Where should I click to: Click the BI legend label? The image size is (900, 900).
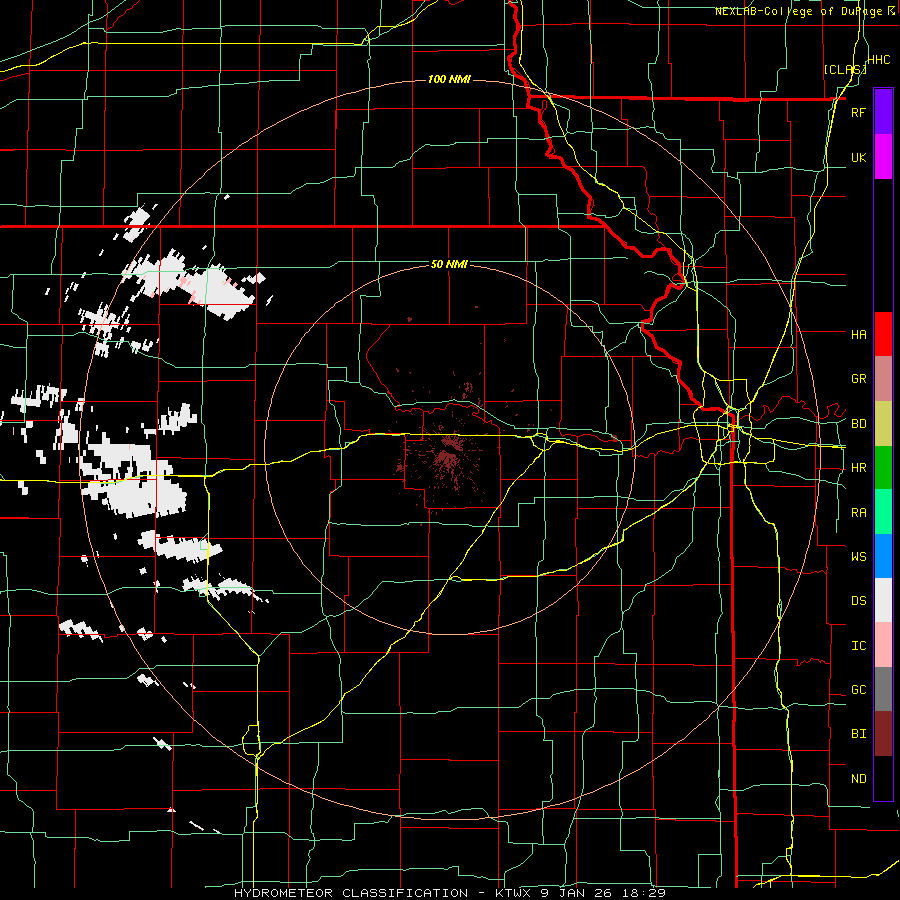[858, 734]
